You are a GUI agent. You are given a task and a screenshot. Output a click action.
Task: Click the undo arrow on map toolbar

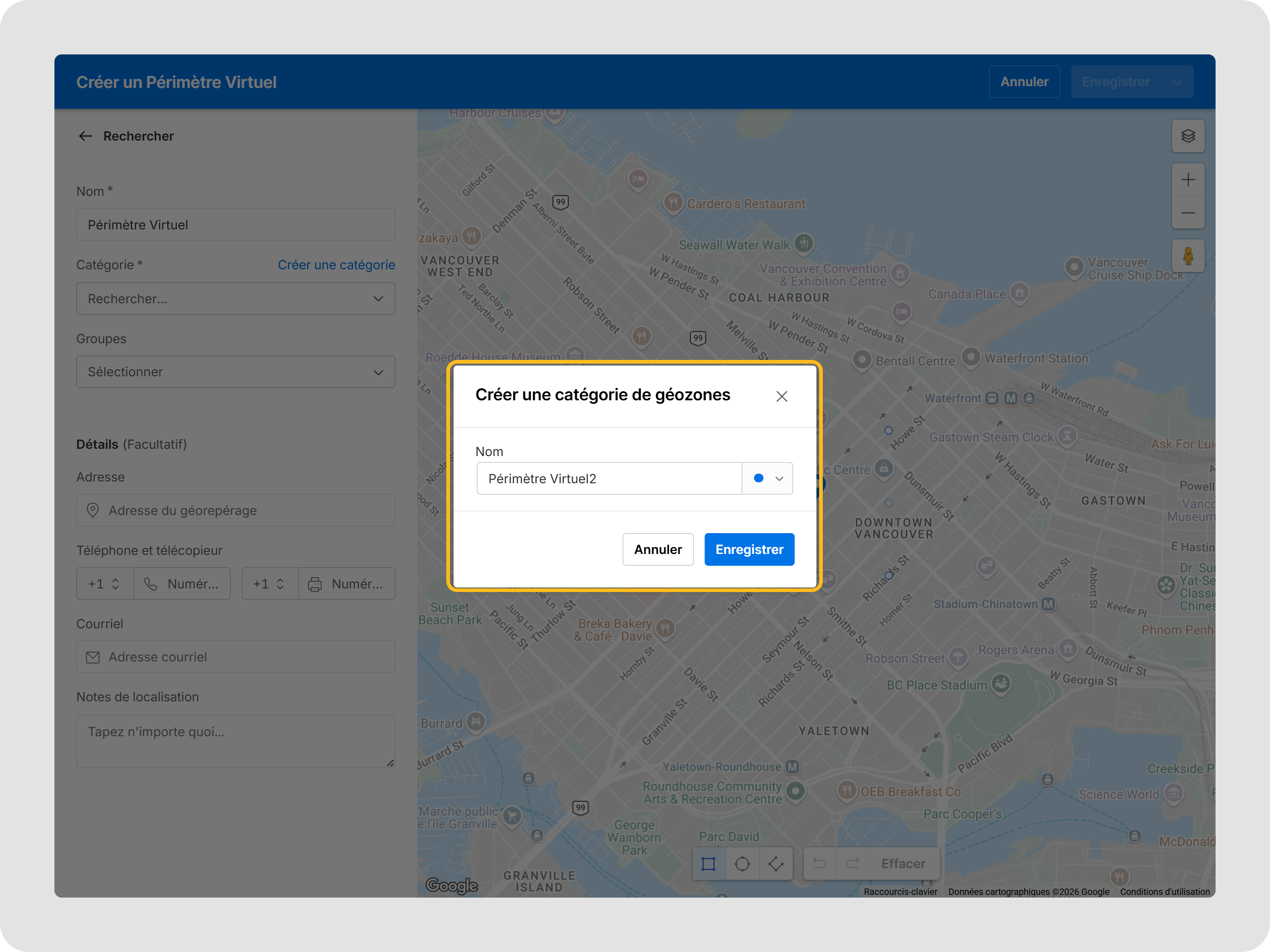coord(820,864)
